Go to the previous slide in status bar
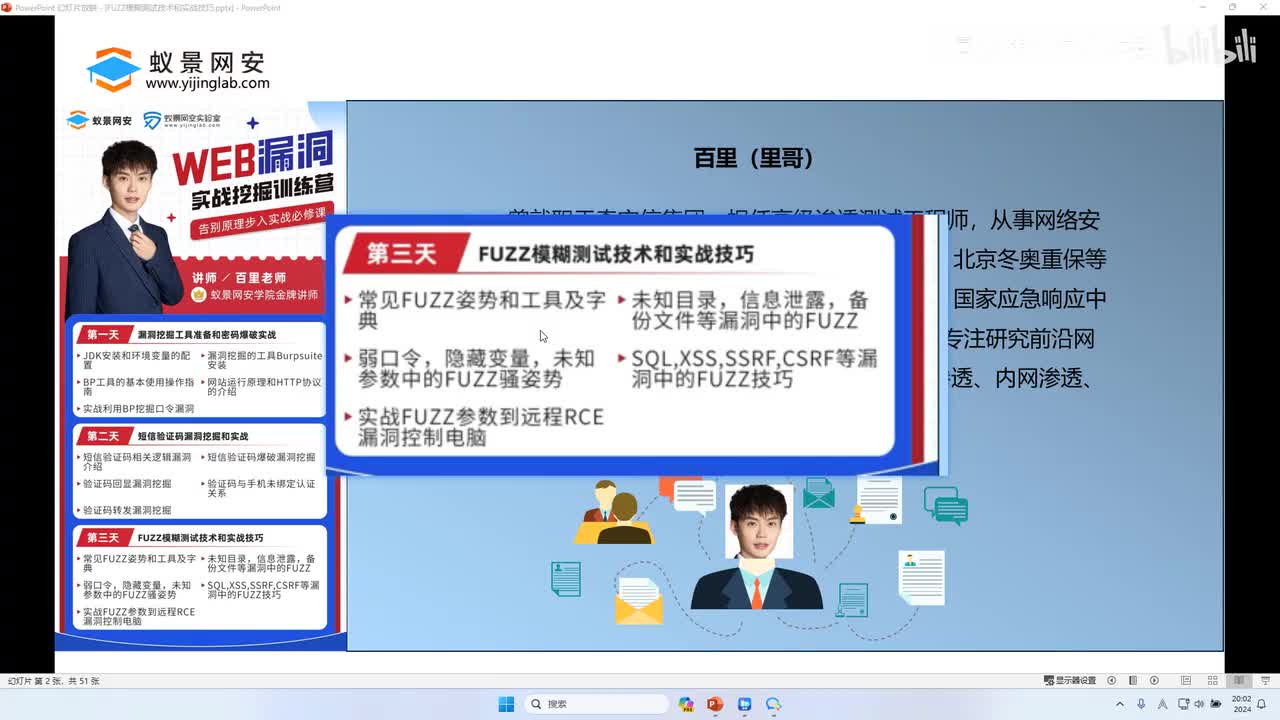 [x=1111, y=681]
